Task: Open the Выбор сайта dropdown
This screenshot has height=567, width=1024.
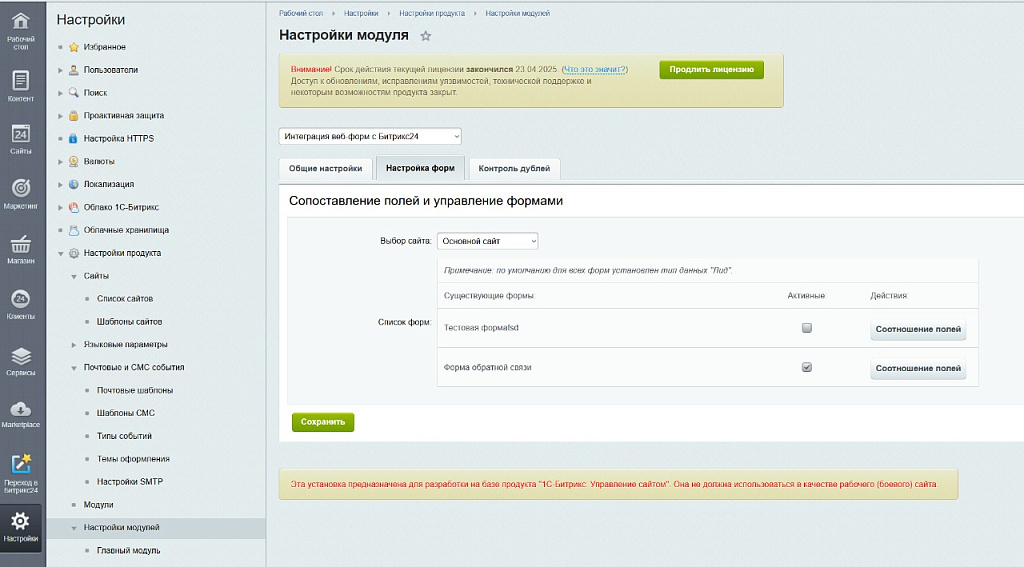Action: pyautogui.click(x=487, y=241)
